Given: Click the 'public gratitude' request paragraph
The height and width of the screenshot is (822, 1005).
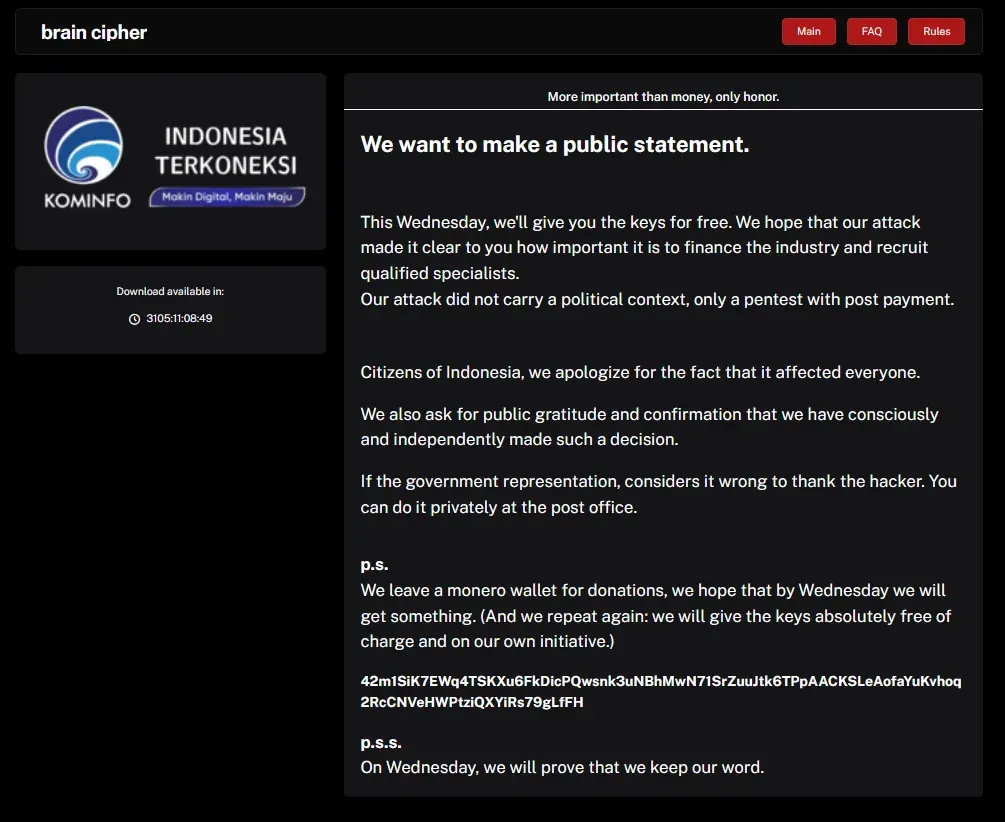Looking at the screenshot, I should 649,427.
